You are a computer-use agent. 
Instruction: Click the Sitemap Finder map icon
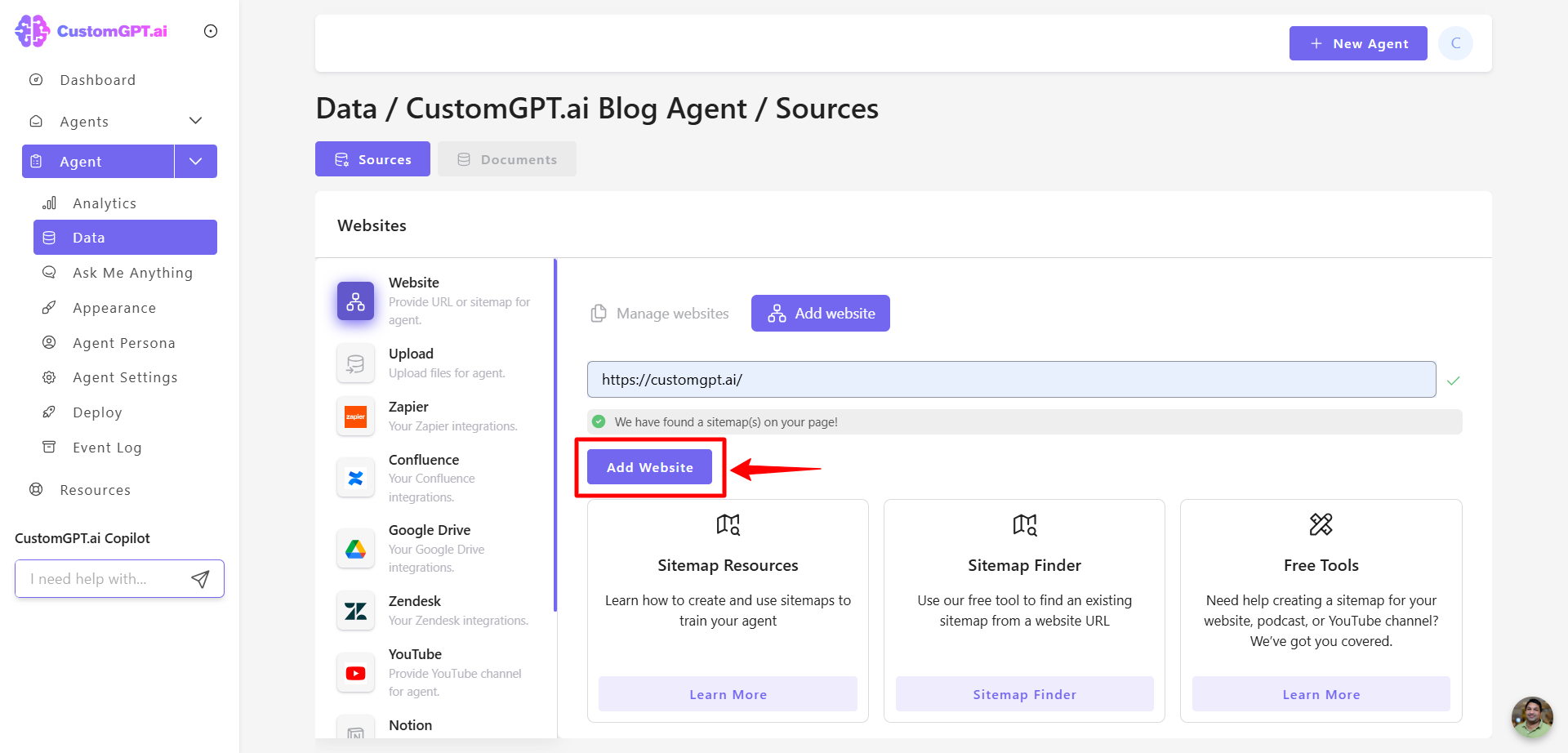pos(1024,524)
